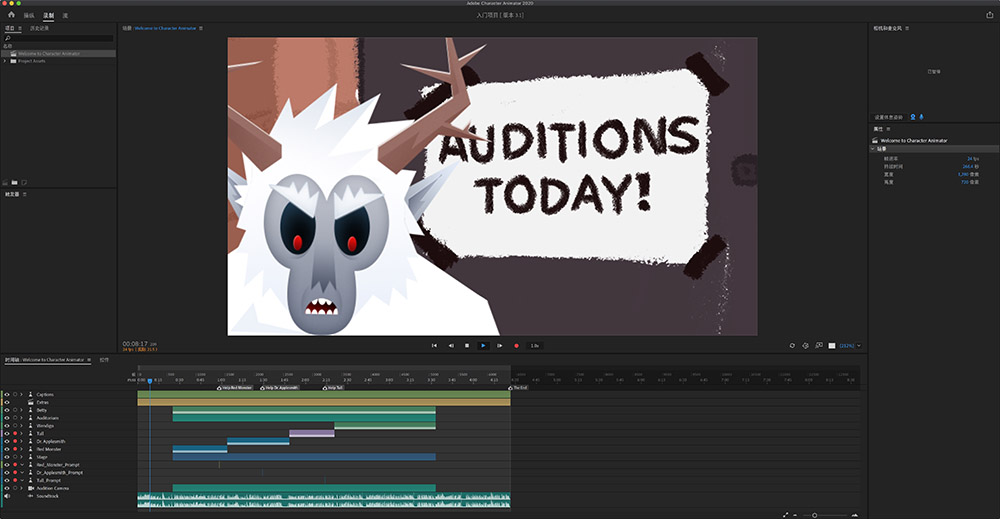1000x519 pixels.
Task: Toggle the camera input icon
Action: pos(913,117)
